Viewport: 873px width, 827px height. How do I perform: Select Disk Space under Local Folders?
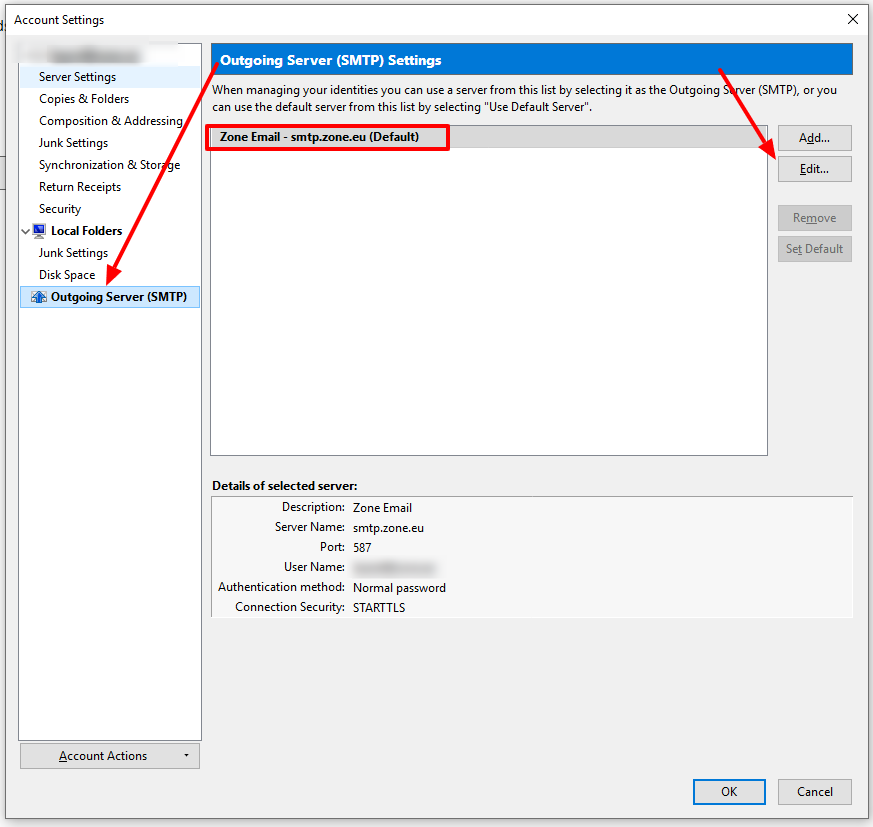(67, 275)
